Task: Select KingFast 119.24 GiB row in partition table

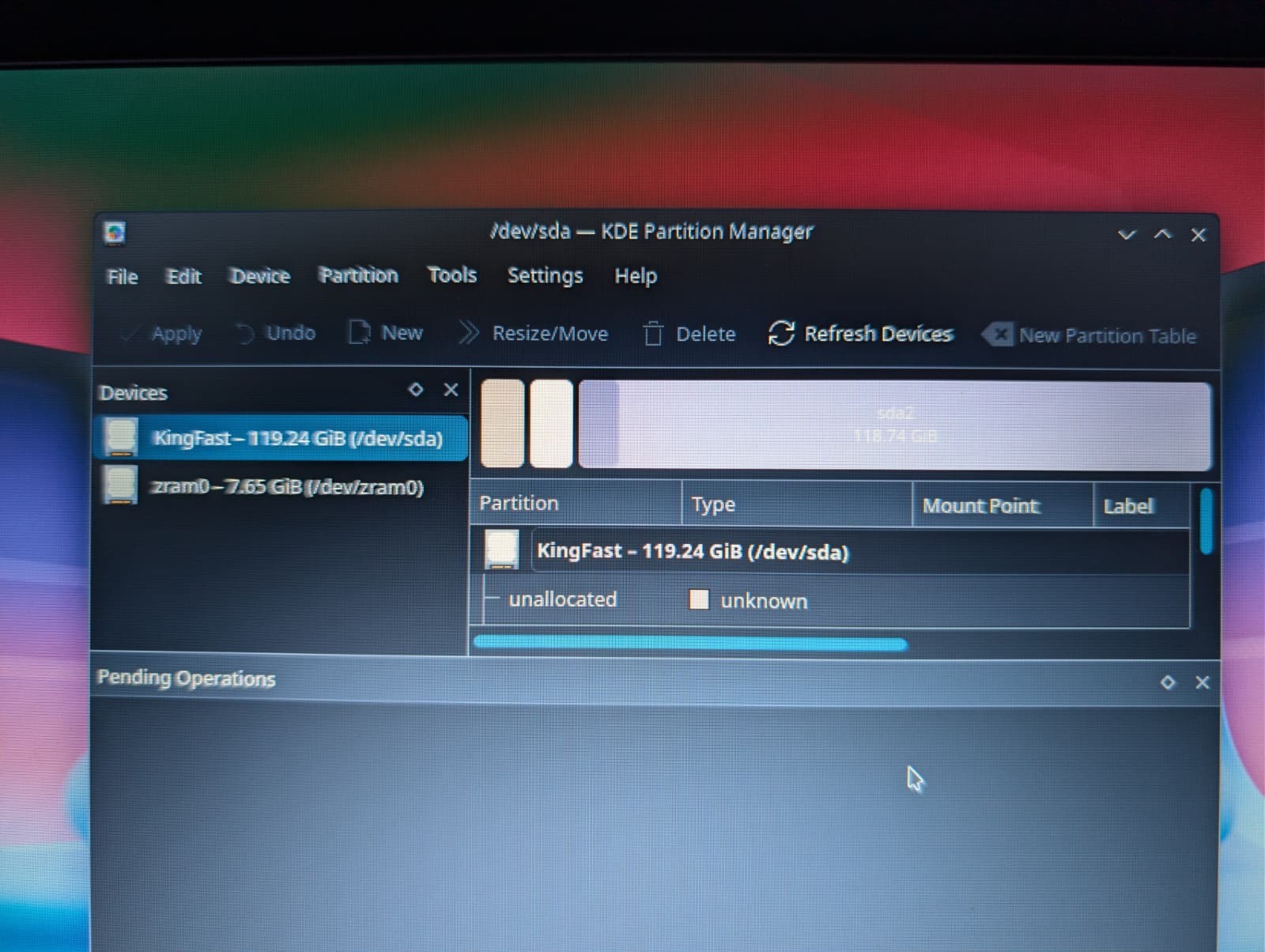Action: pyautogui.click(x=831, y=551)
